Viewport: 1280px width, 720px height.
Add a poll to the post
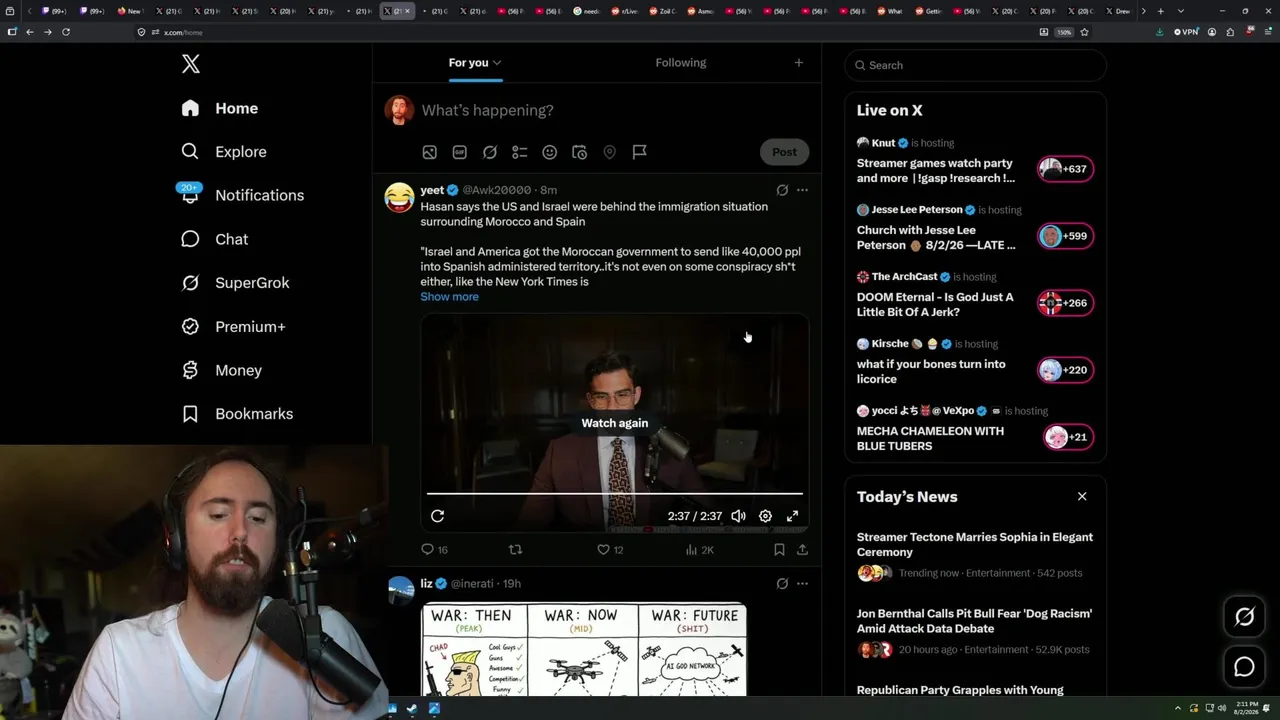(x=519, y=152)
